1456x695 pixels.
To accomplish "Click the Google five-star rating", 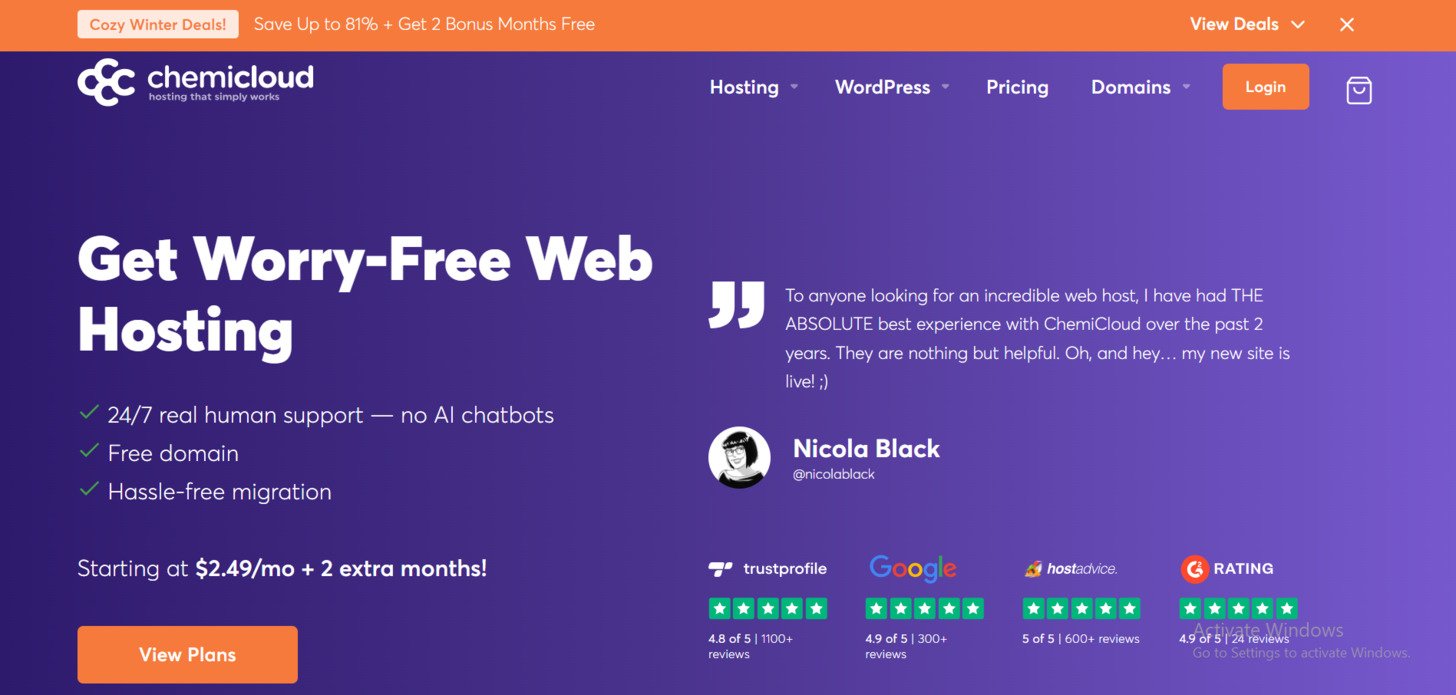I will pyautogui.click(x=924, y=608).
